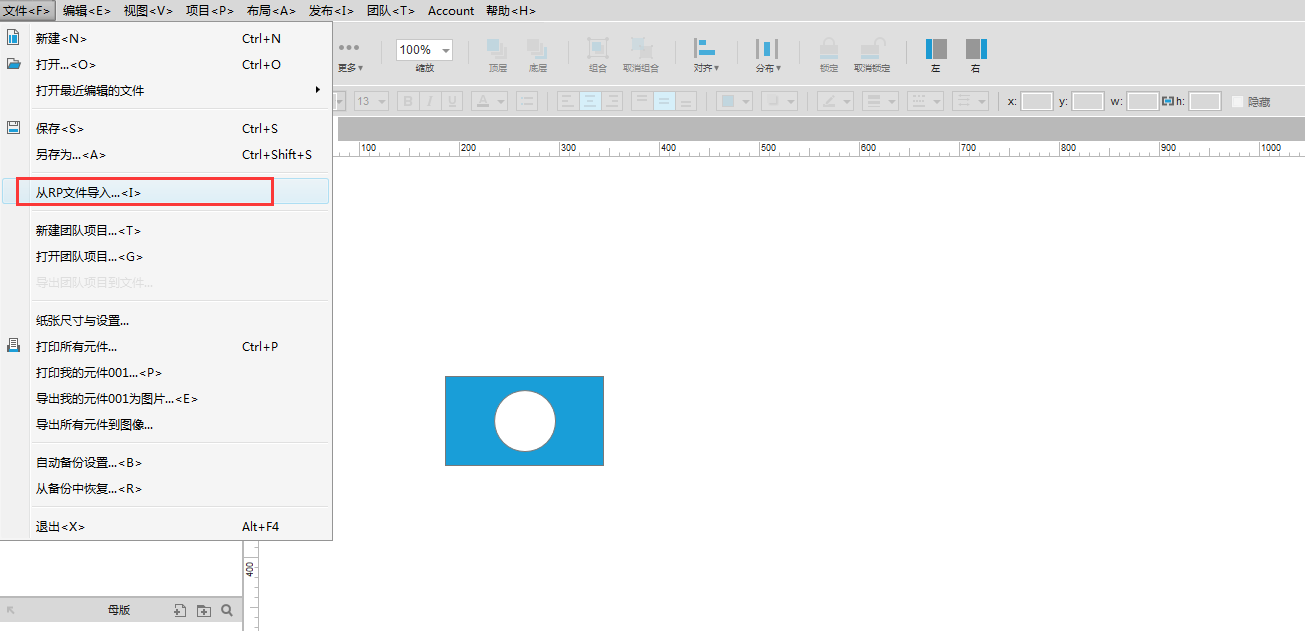Add a new folder in 母版 panel

click(x=204, y=610)
